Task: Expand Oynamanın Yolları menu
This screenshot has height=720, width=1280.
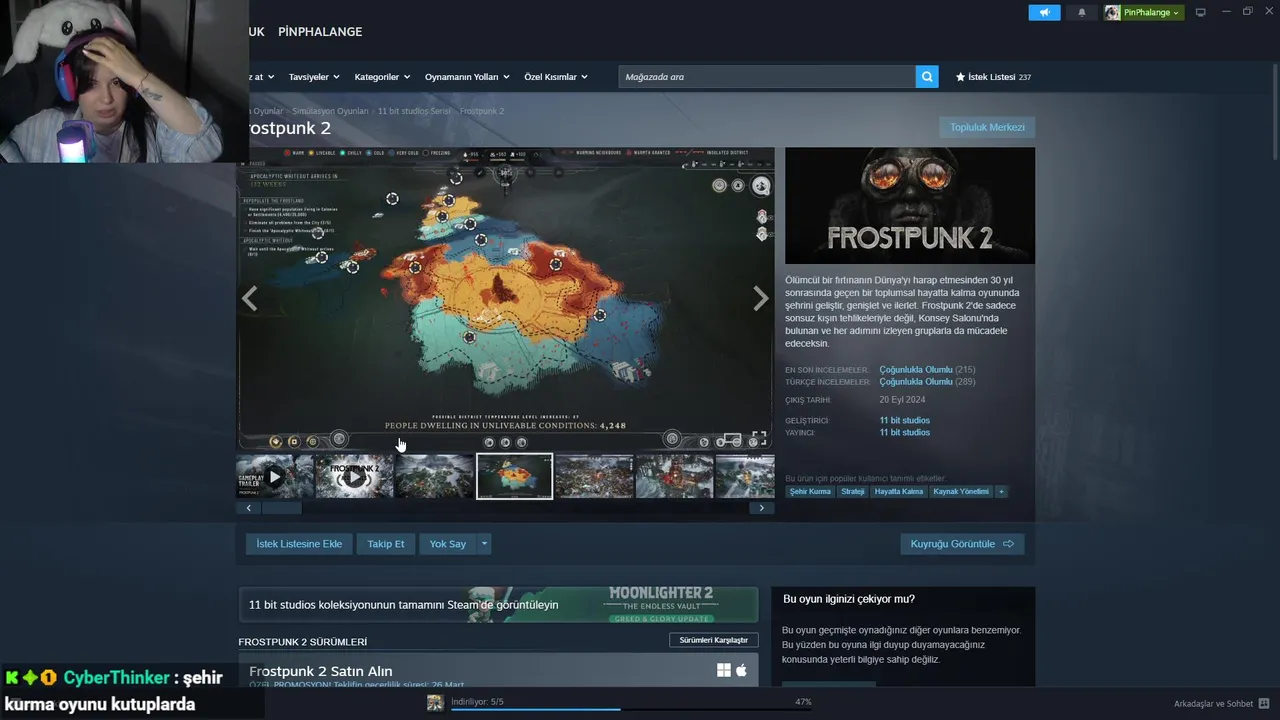Action: point(467,76)
